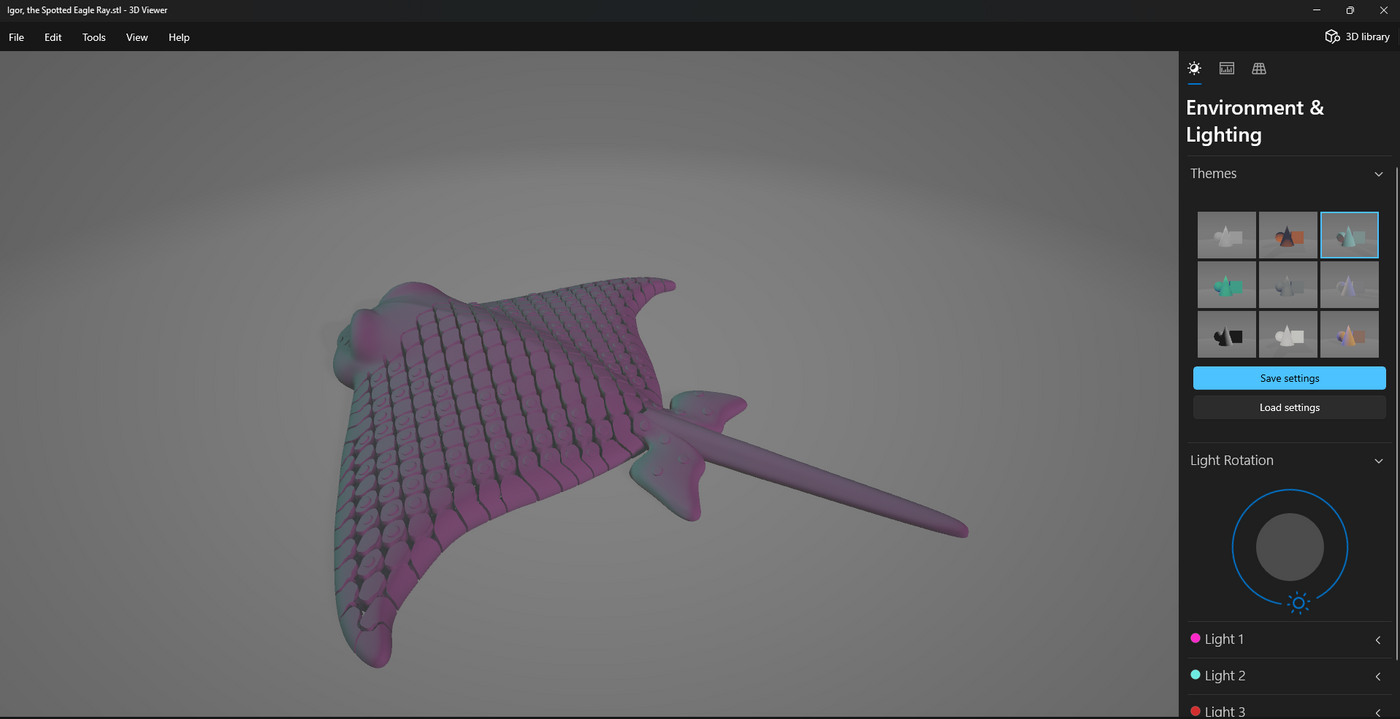The image size is (1400, 719).
Task: Select the orange mountain theme thumbnail
Action: pyautogui.click(x=1287, y=234)
